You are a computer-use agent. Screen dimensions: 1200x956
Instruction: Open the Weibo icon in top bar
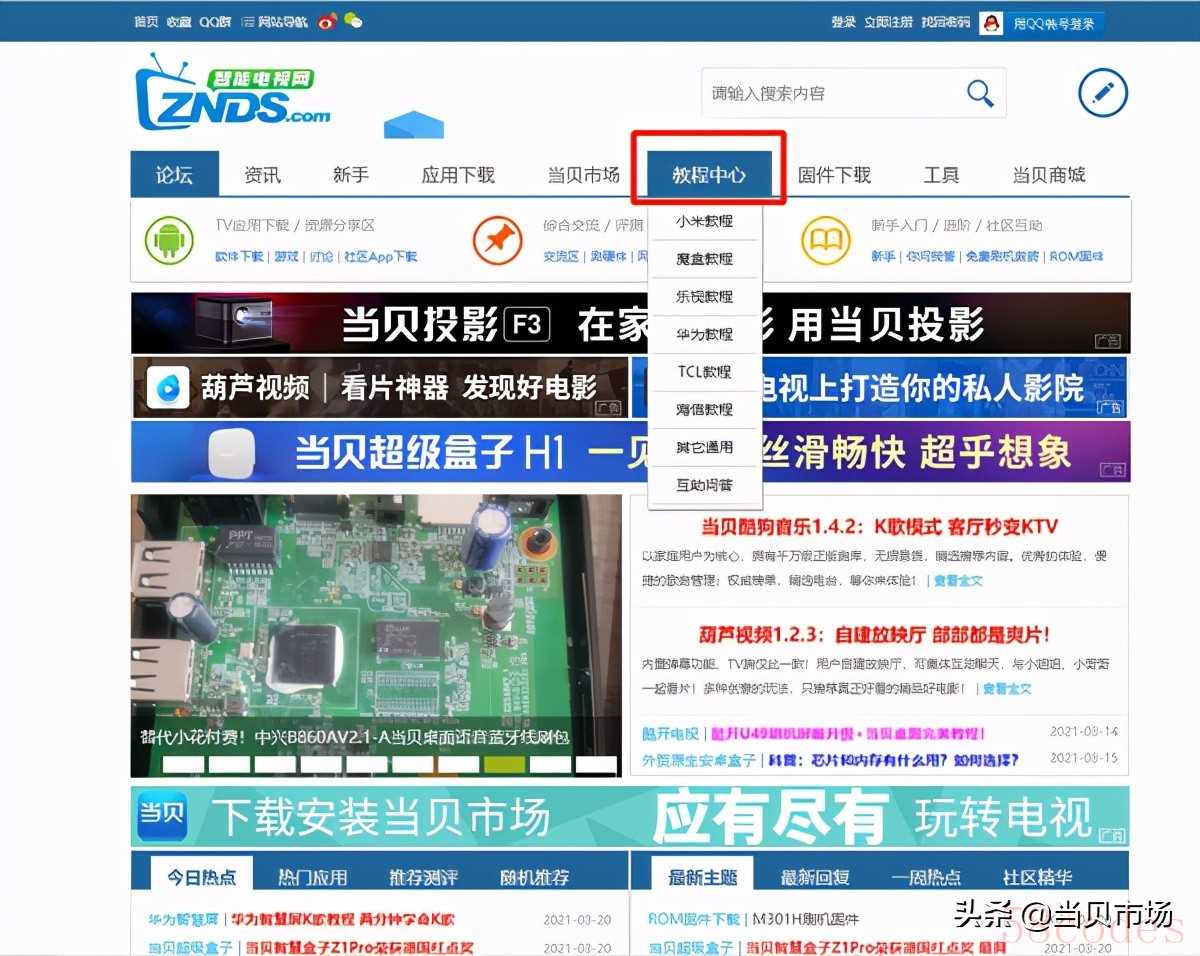click(x=327, y=21)
